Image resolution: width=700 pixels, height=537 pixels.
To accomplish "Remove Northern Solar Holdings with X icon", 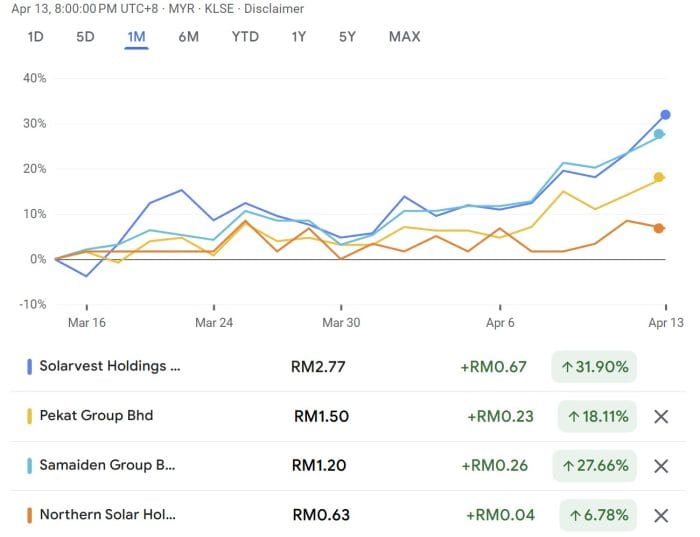I will (660, 516).
